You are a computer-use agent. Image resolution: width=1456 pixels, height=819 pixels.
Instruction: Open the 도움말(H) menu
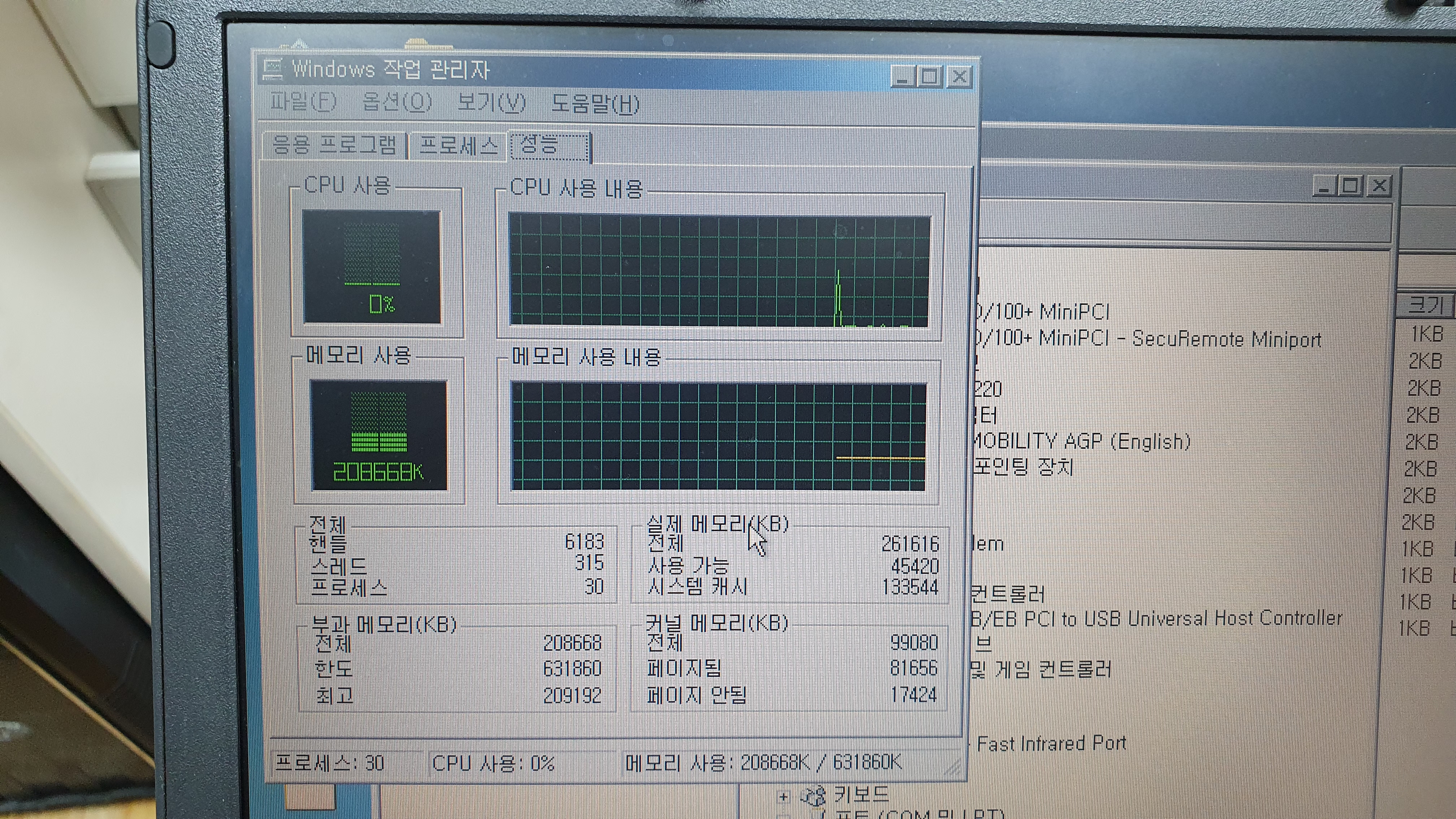[x=595, y=105]
